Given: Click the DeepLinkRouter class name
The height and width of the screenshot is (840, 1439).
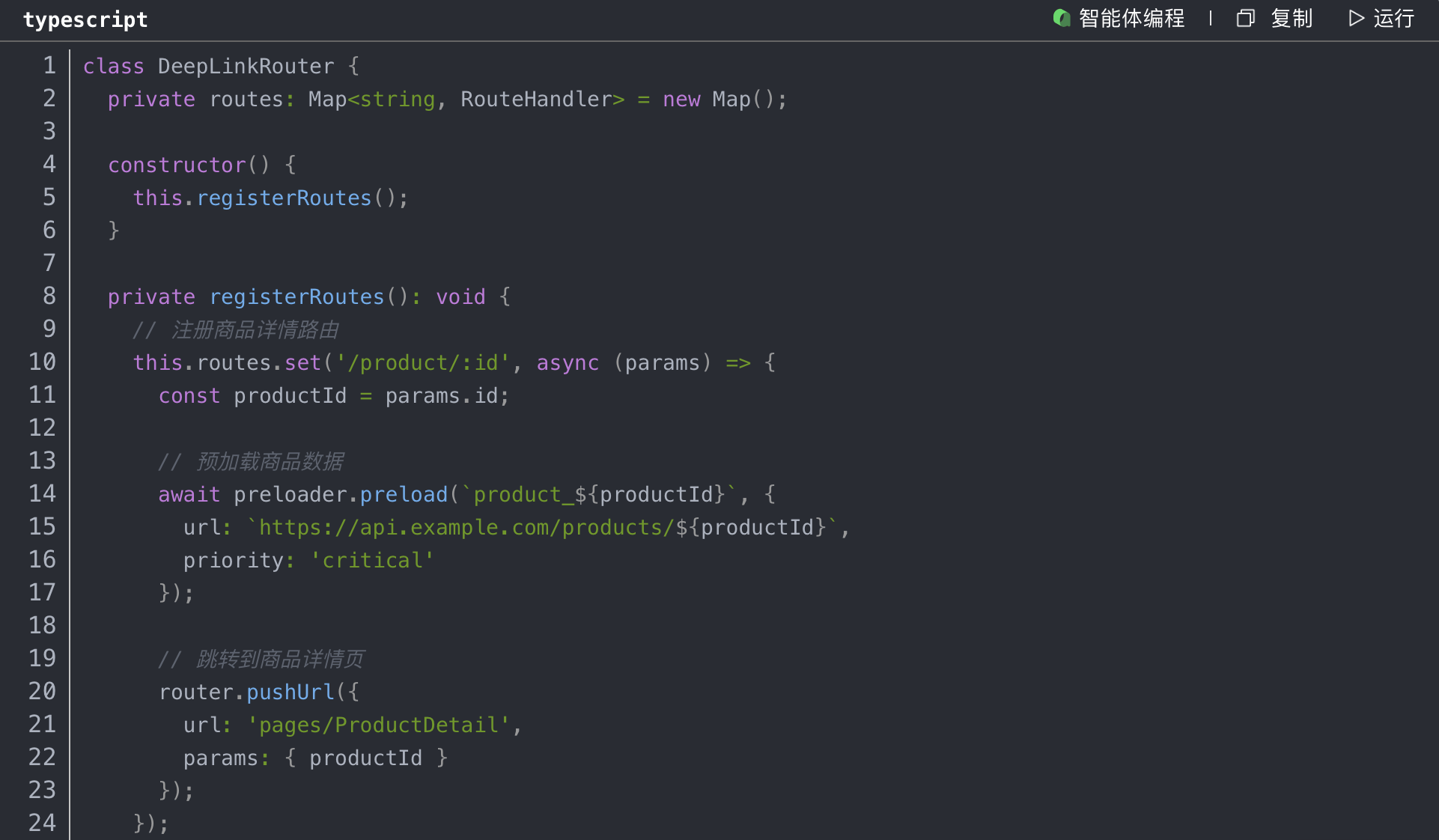Looking at the screenshot, I should pyautogui.click(x=246, y=66).
